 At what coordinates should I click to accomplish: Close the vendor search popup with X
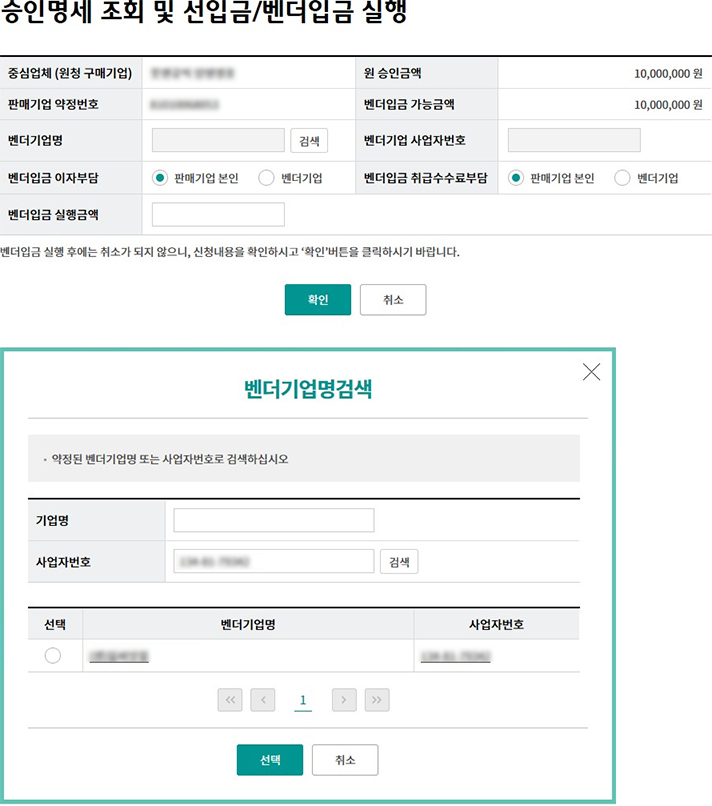point(591,372)
